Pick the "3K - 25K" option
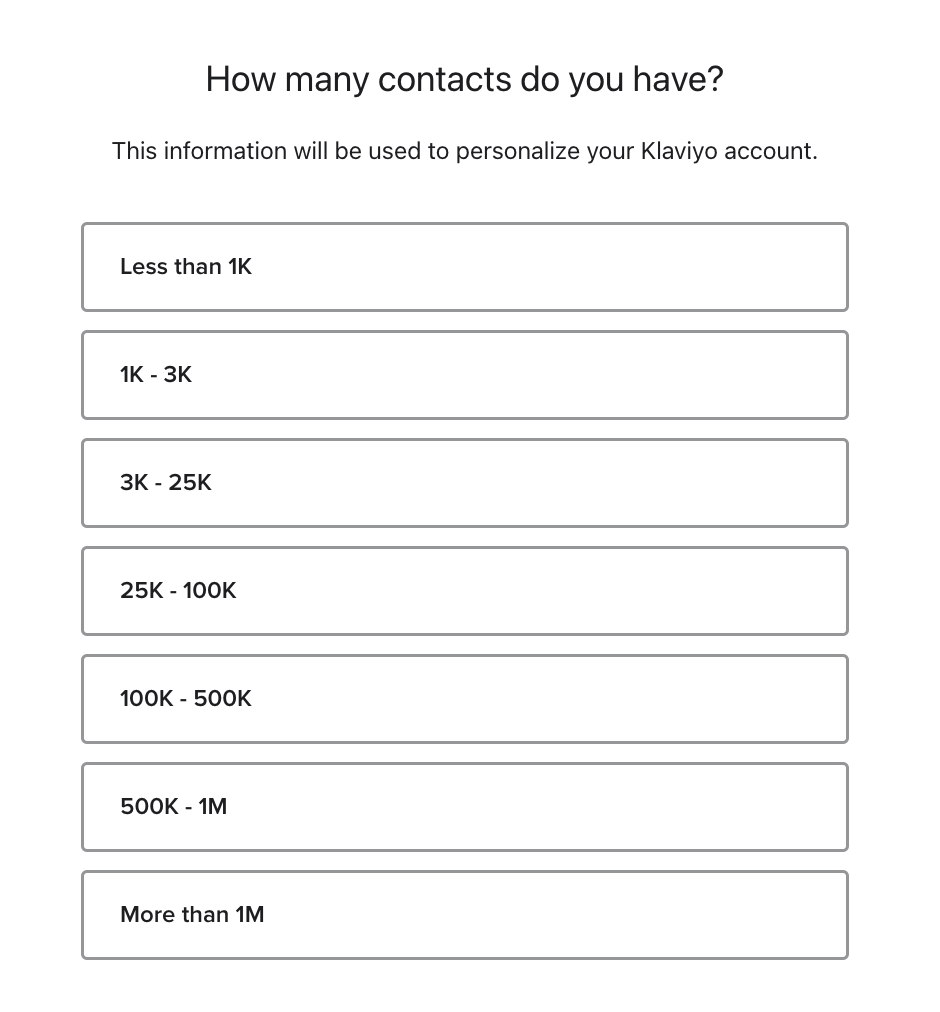This screenshot has width=940, height=1012. [465, 483]
